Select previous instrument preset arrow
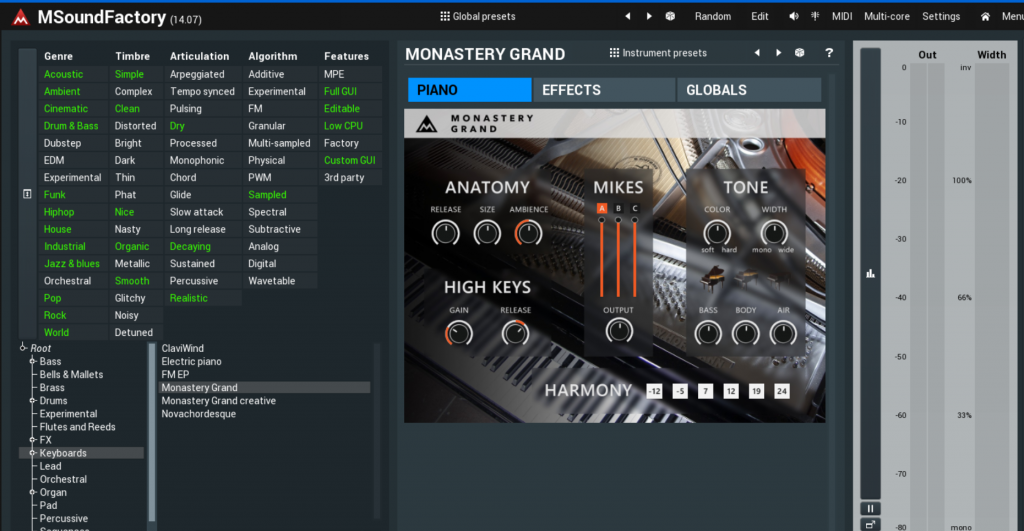 (757, 53)
